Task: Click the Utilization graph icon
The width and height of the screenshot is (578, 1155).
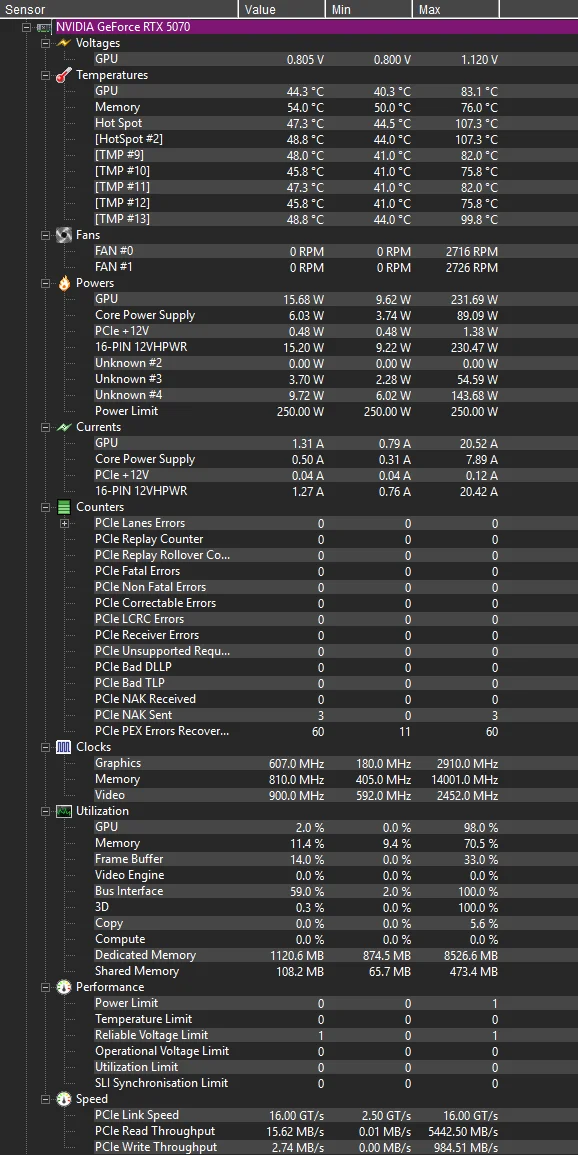Action: click(x=64, y=811)
